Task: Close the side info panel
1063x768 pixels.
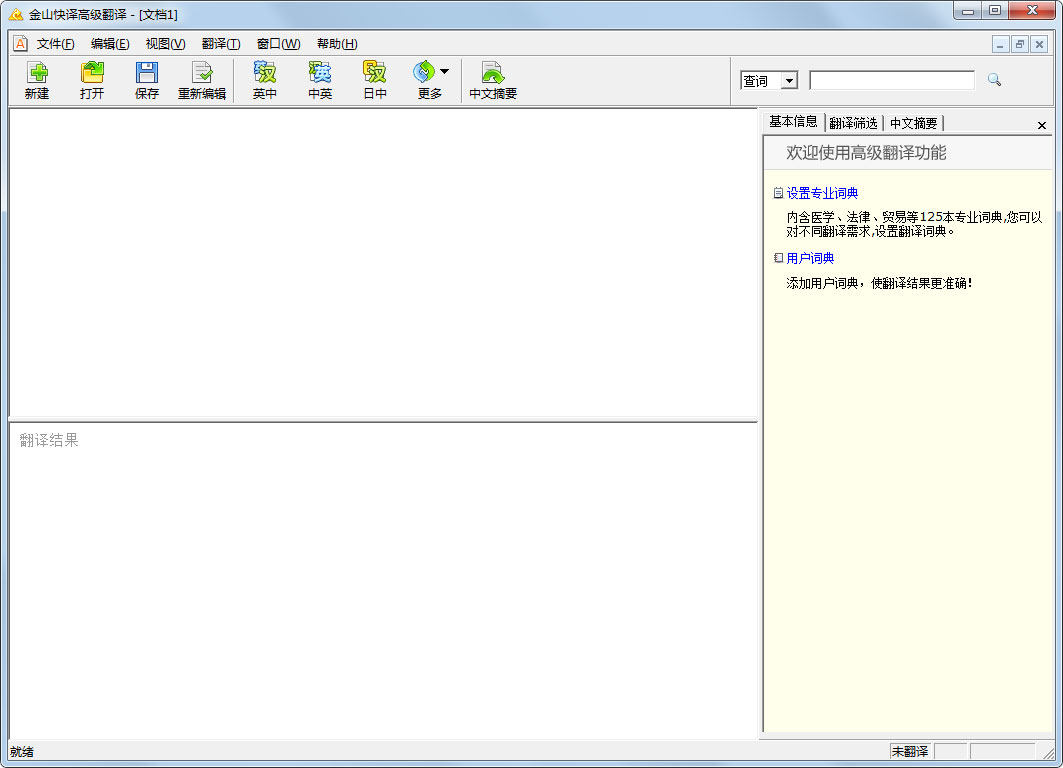Action: [x=1042, y=125]
